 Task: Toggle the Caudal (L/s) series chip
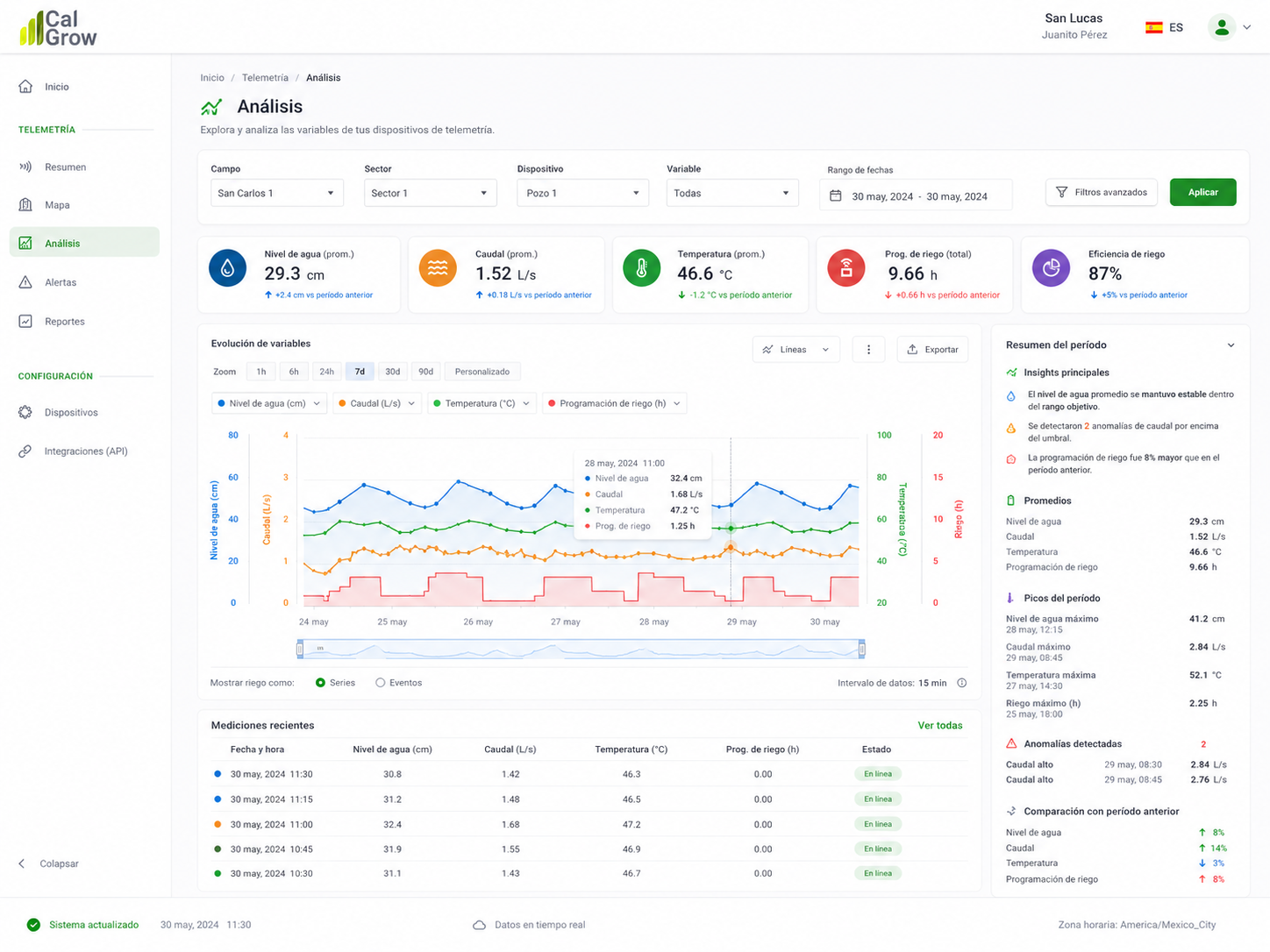coord(377,403)
